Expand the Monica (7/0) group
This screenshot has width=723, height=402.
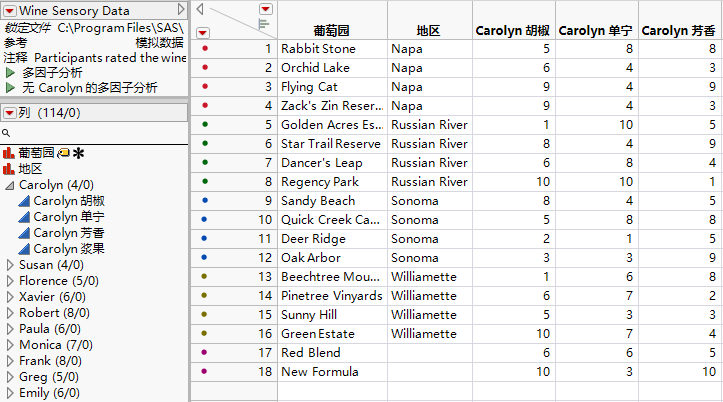point(10,345)
